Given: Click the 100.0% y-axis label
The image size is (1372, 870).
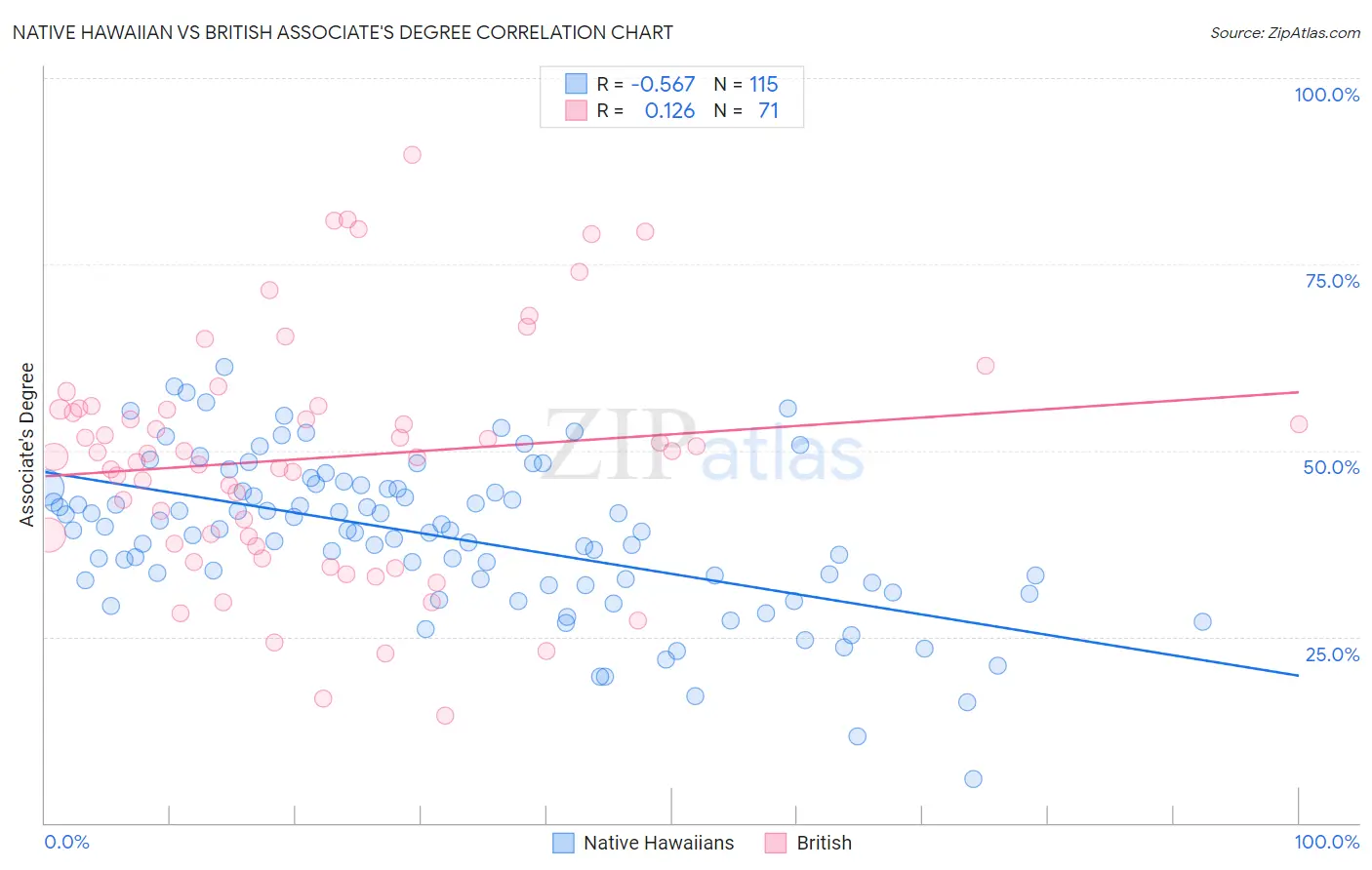Looking at the screenshot, I should [1326, 95].
